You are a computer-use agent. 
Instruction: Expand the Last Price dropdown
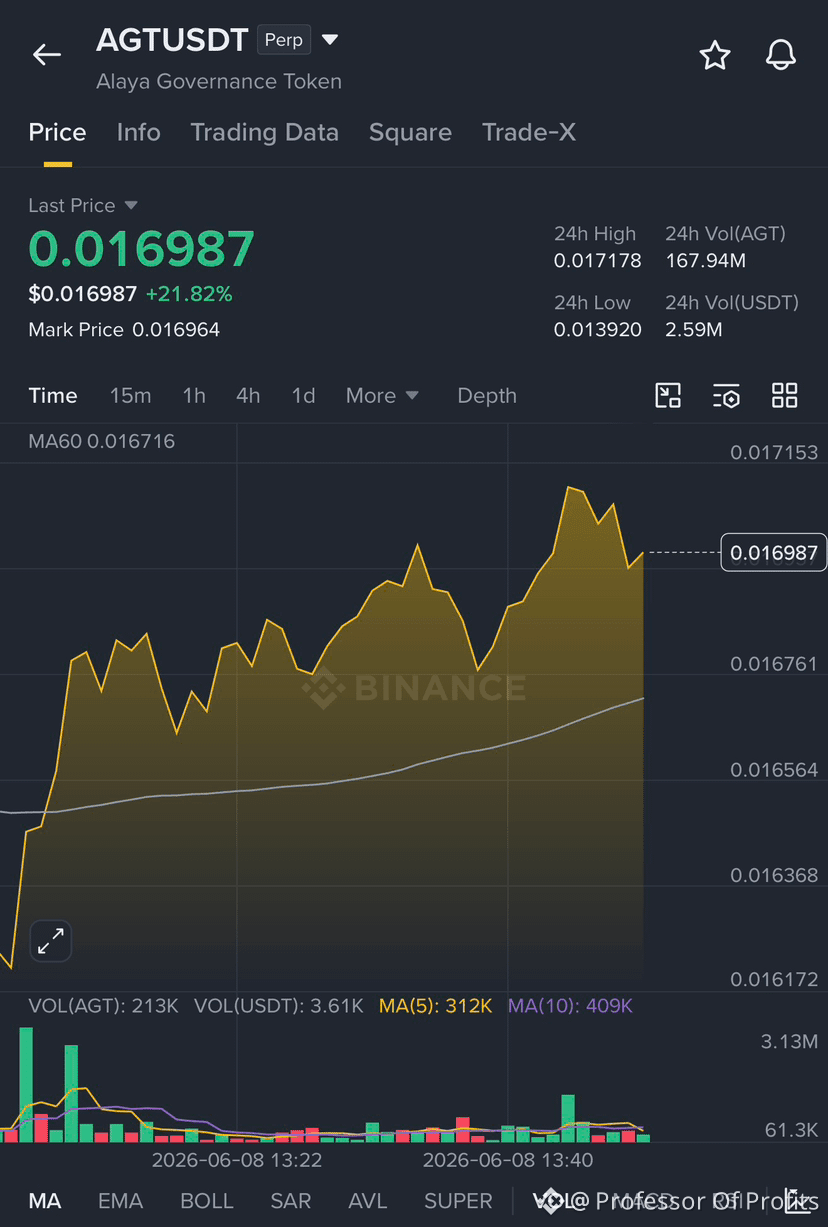point(131,205)
